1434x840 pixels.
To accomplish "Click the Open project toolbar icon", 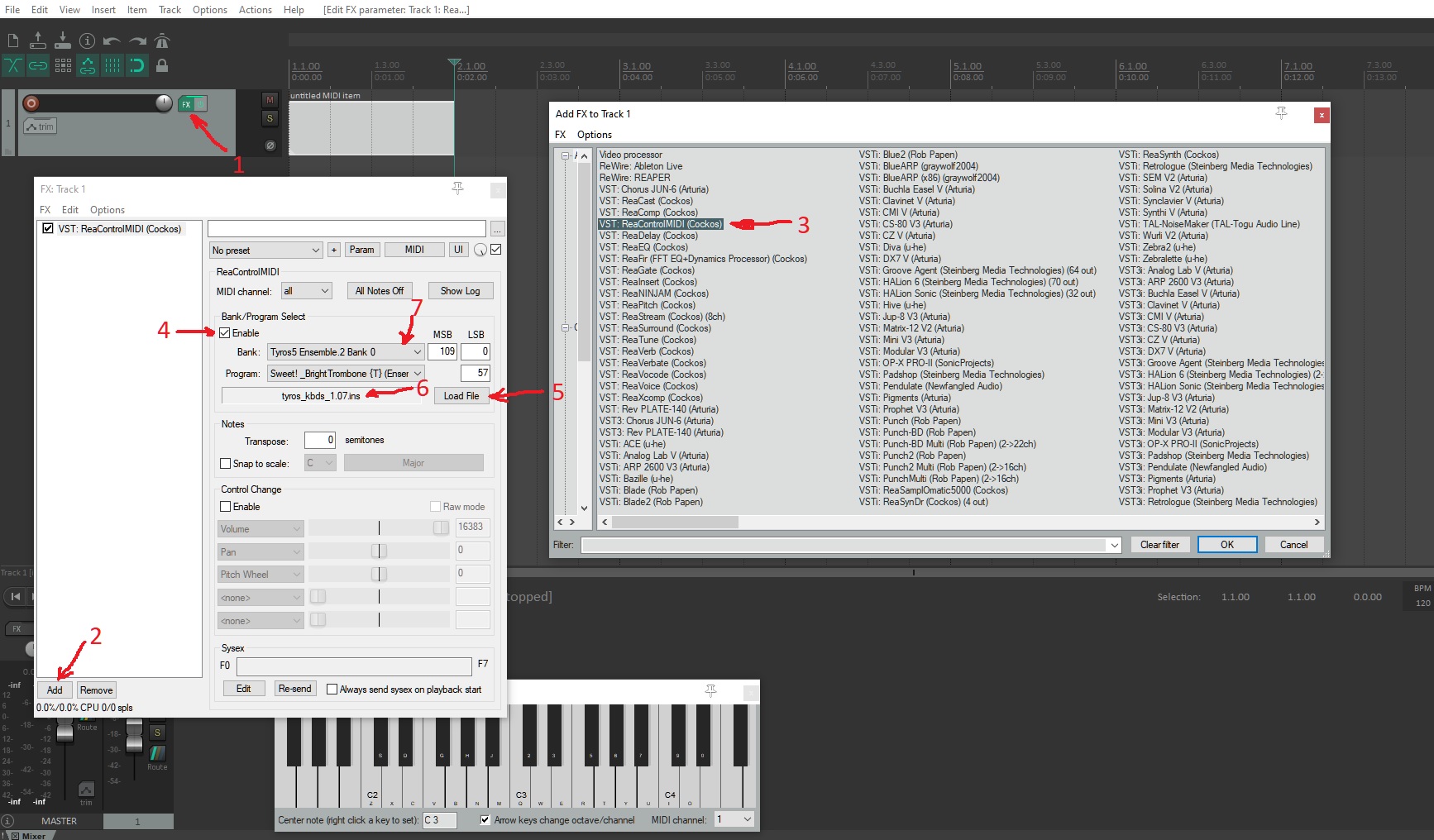I will coord(37,41).
